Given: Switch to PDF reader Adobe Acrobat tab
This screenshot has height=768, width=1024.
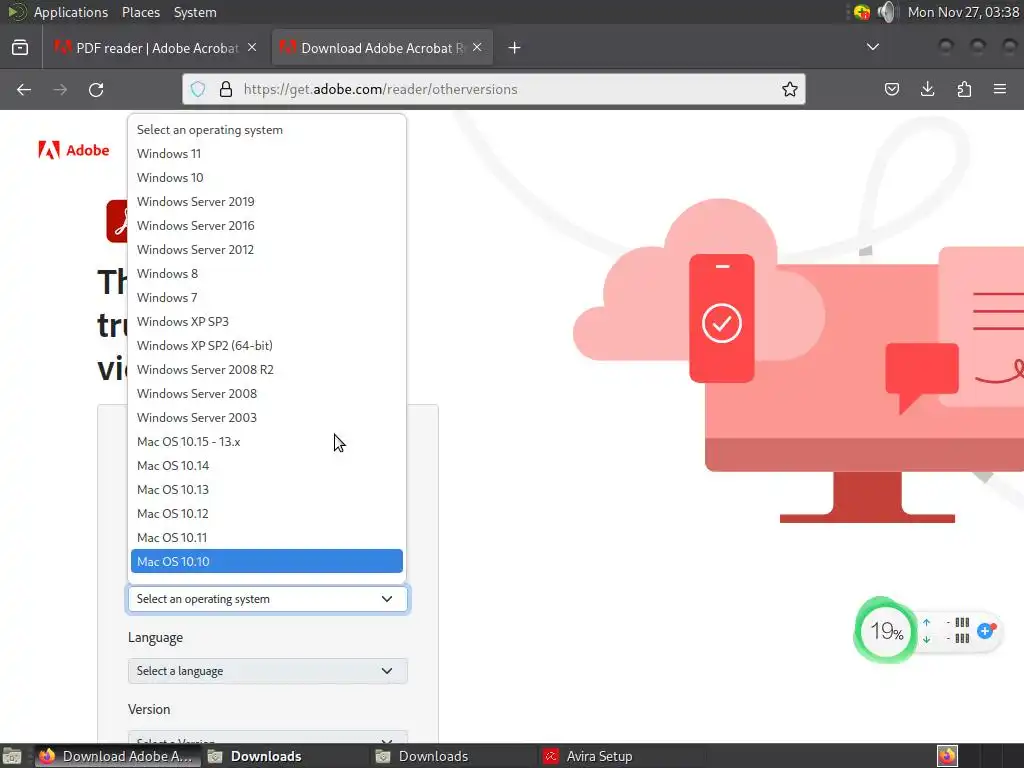Looking at the screenshot, I should tap(155, 48).
